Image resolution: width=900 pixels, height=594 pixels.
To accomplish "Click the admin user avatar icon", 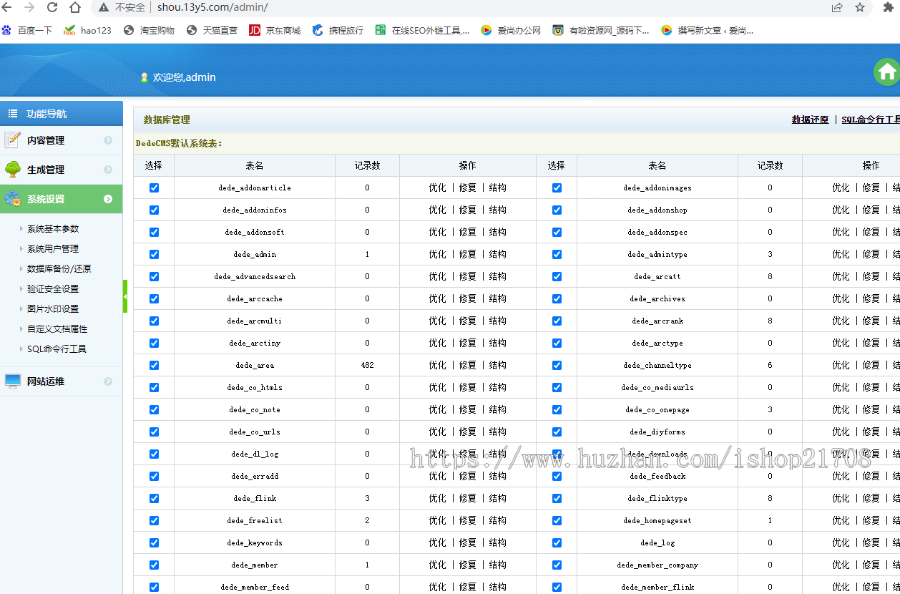I will tap(145, 77).
